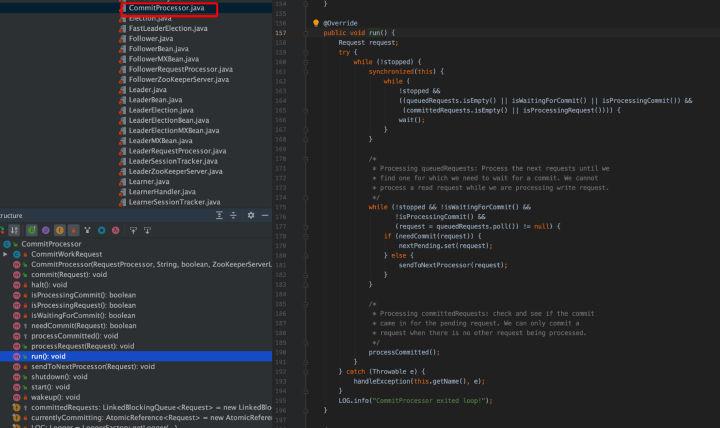The width and height of the screenshot is (720, 428).
Task: Collapse the synchronized(this) block fold marker
Action: (307, 71)
